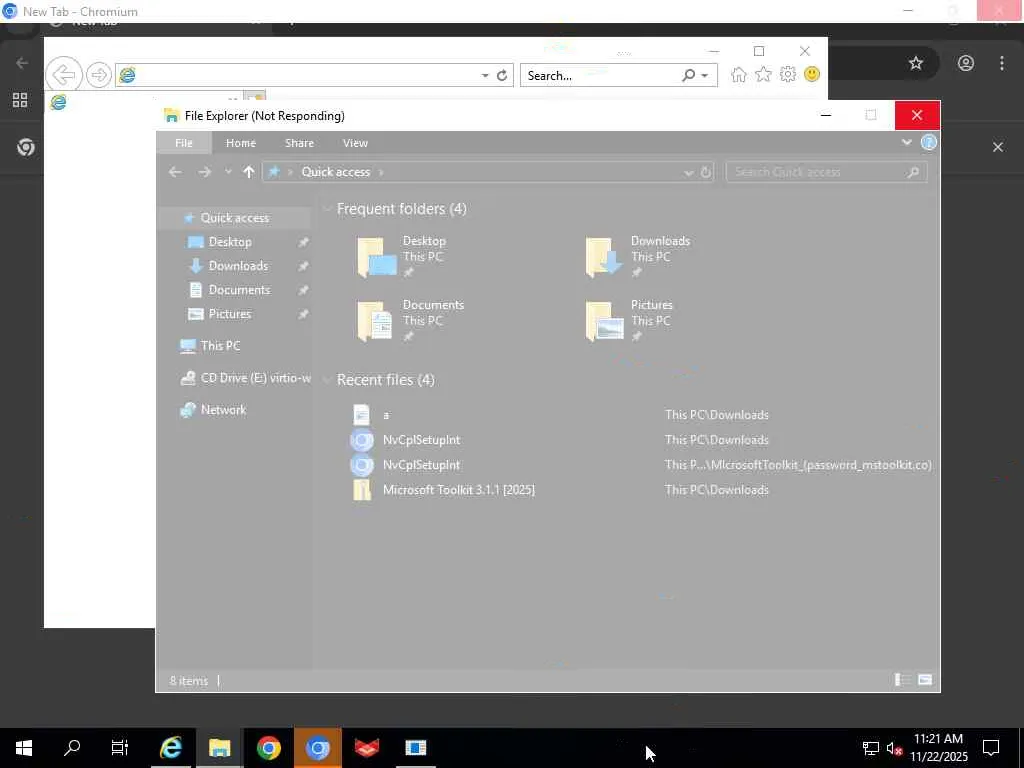Refresh the Quick access view
This screenshot has width=1024, height=768.
[x=706, y=172]
